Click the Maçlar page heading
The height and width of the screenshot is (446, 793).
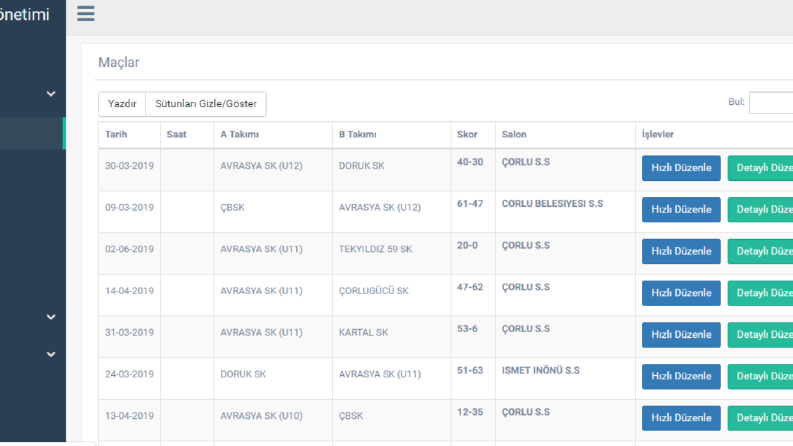point(118,63)
